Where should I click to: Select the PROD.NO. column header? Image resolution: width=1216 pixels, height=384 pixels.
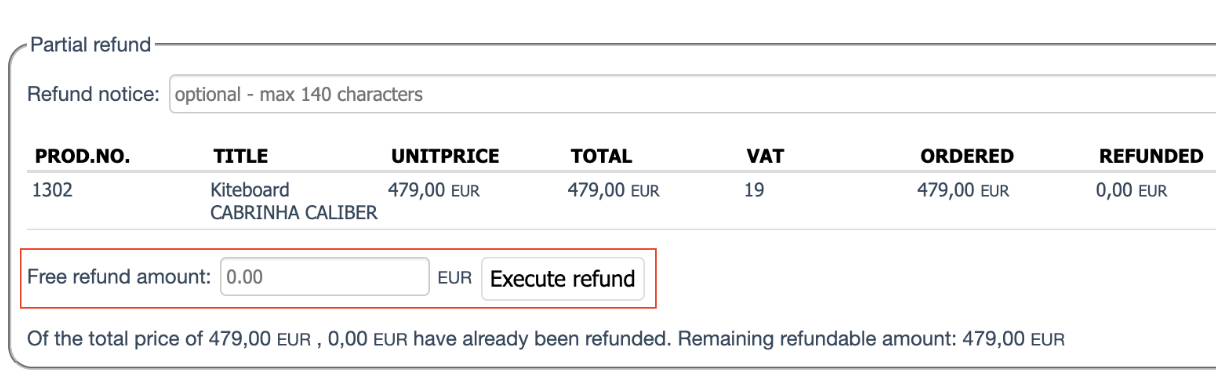[x=83, y=156]
